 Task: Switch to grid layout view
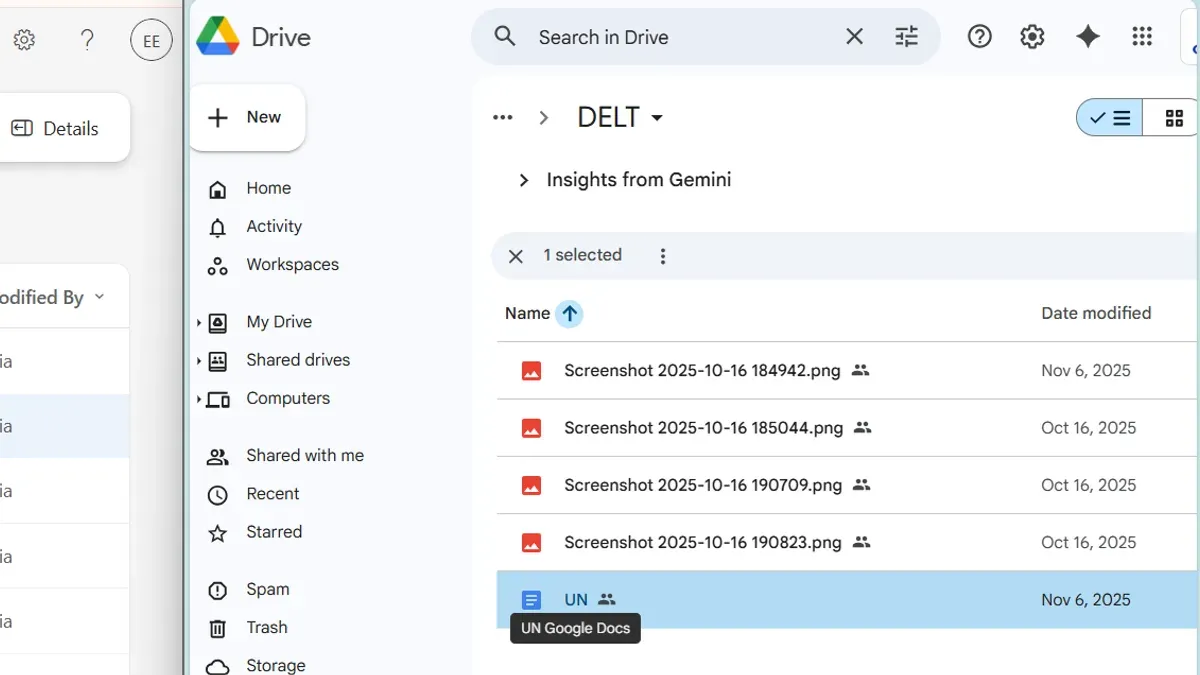[x=1174, y=118]
